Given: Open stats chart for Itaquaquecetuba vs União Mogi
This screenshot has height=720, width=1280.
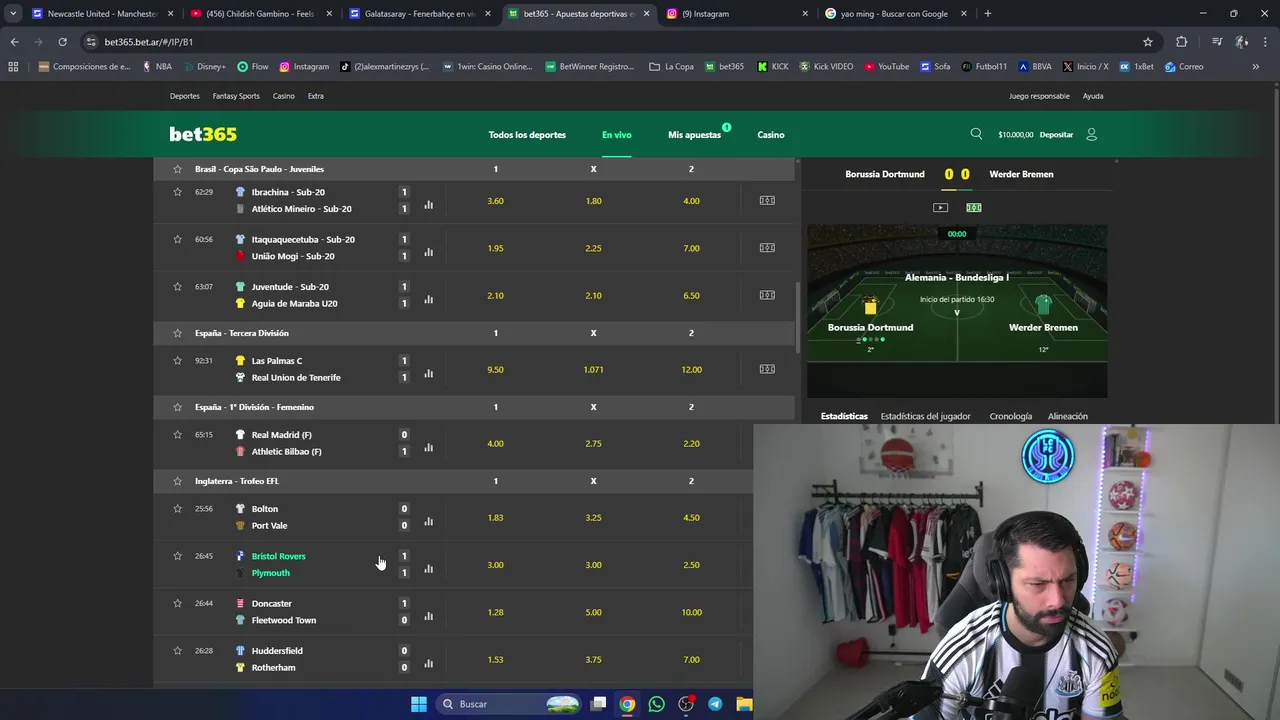Looking at the screenshot, I should [x=428, y=252].
